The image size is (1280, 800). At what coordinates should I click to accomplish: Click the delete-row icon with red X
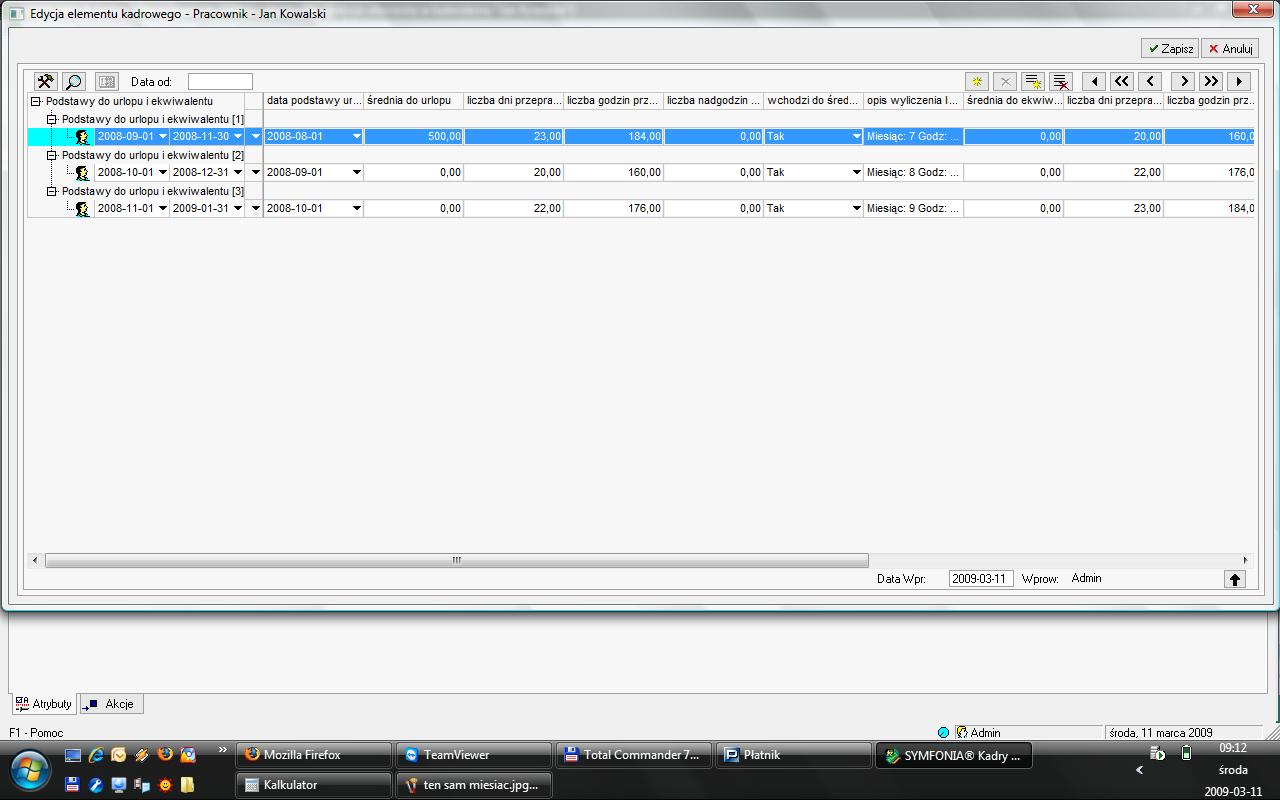[1062, 82]
